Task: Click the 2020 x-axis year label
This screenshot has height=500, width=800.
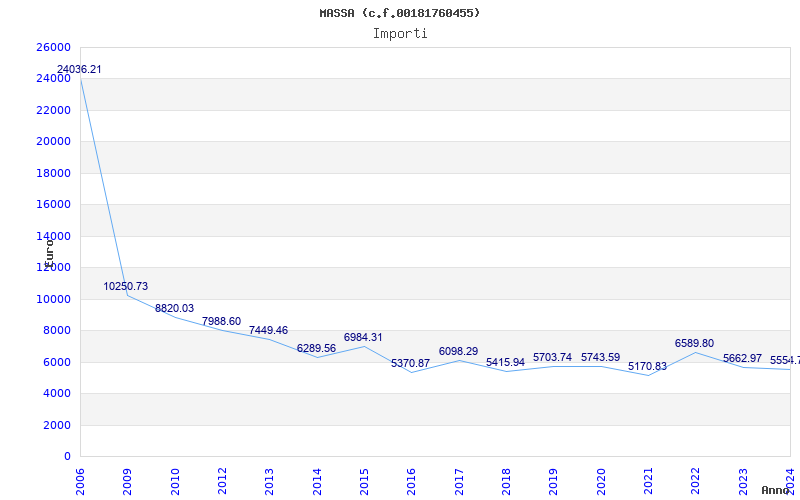Action: [601, 482]
